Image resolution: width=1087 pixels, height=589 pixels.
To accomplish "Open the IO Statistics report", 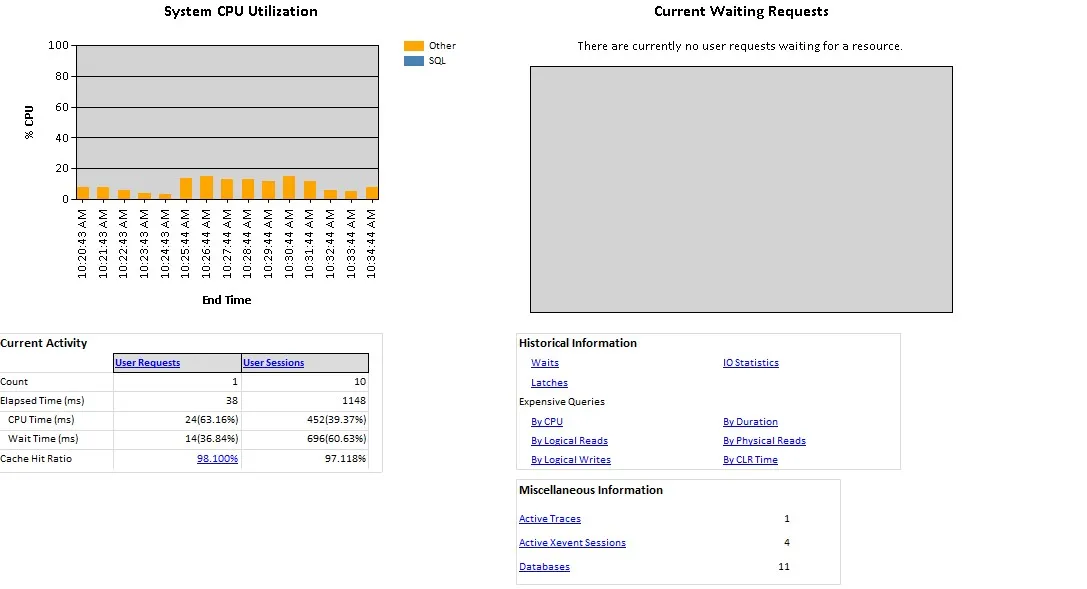I will click(751, 362).
